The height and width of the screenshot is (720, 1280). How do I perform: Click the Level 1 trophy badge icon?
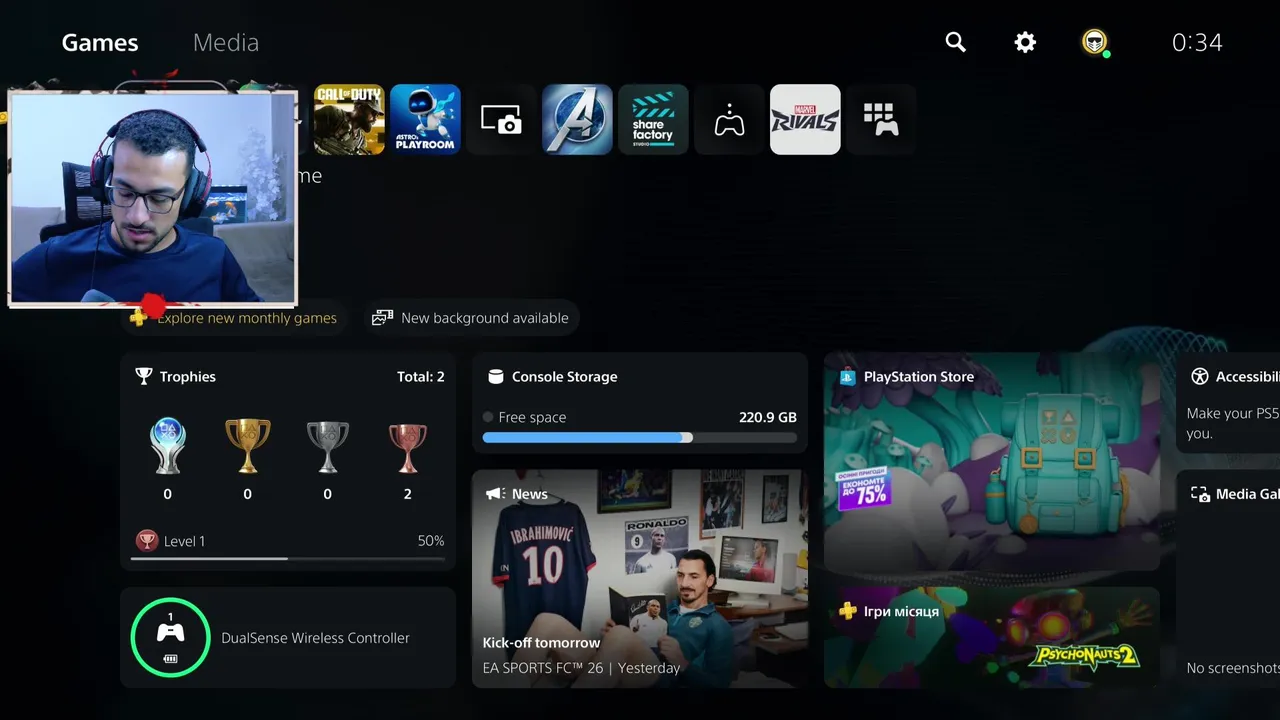pos(147,540)
